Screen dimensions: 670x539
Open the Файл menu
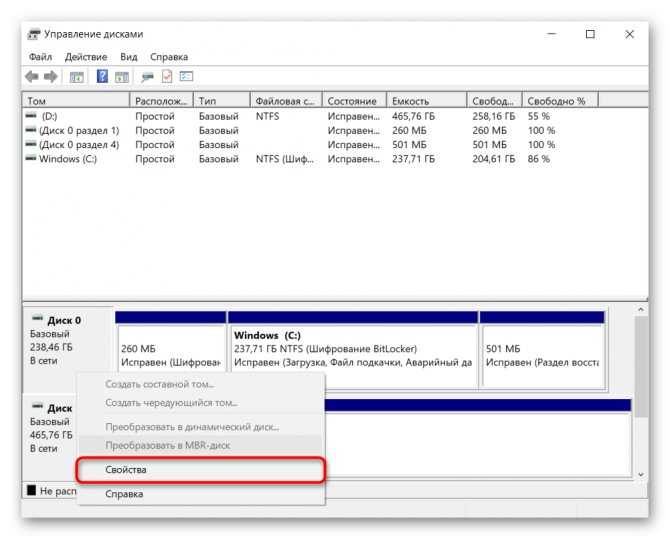click(x=41, y=57)
